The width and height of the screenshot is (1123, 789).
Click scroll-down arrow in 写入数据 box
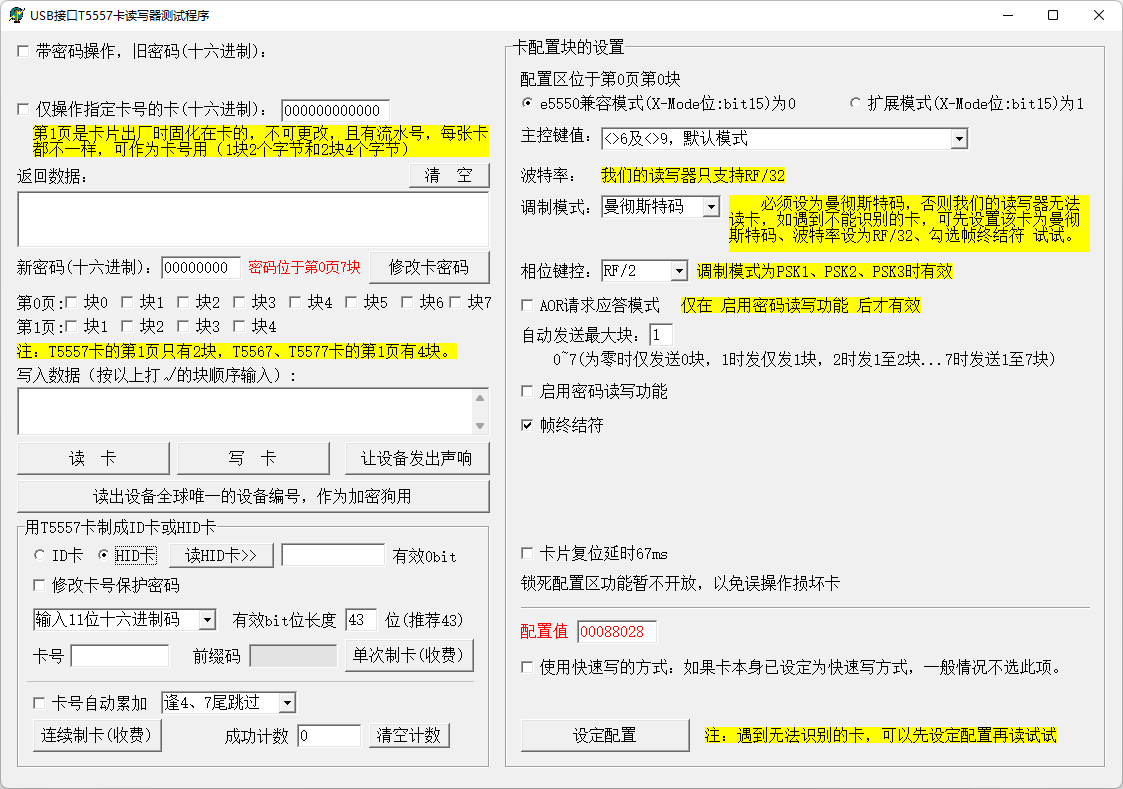click(x=480, y=426)
